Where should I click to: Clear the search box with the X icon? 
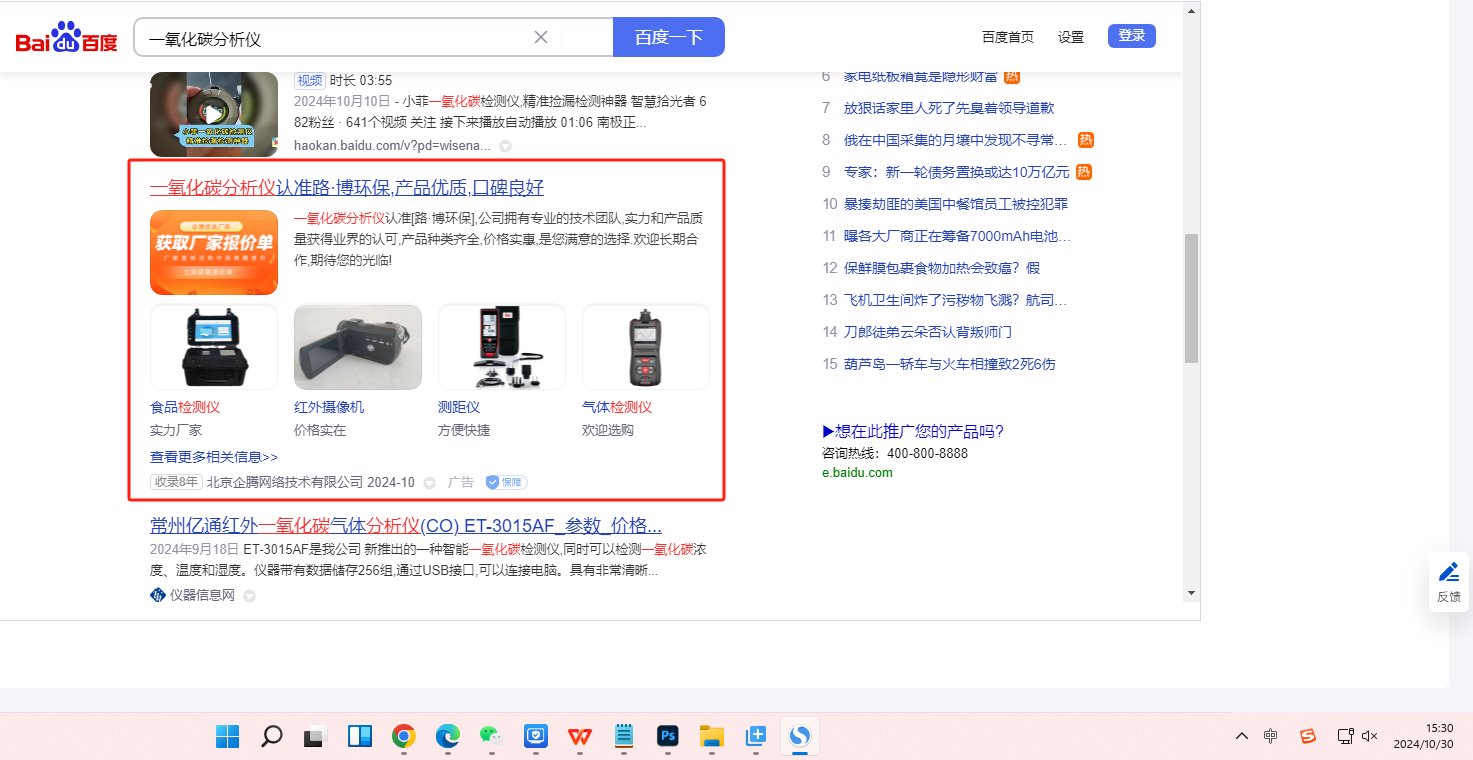click(541, 38)
